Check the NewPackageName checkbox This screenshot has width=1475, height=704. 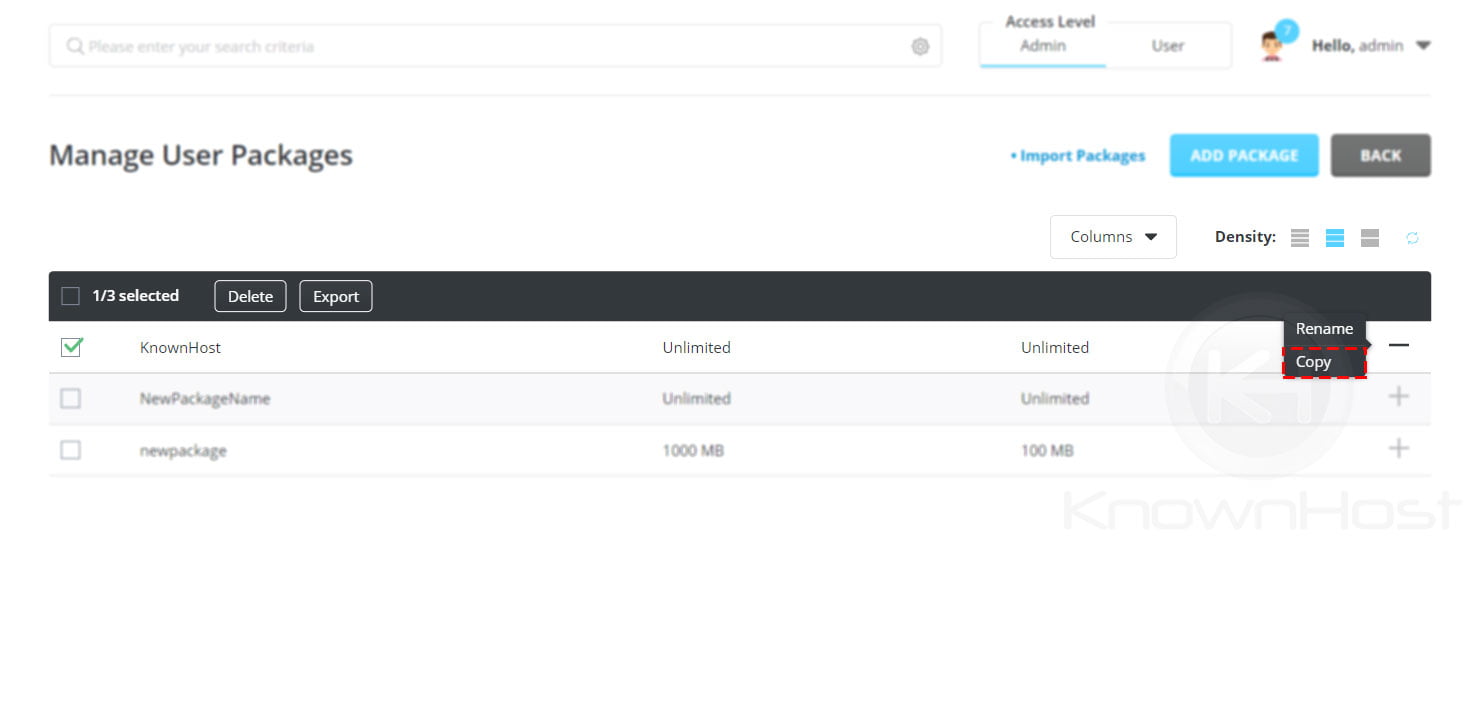tap(70, 397)
